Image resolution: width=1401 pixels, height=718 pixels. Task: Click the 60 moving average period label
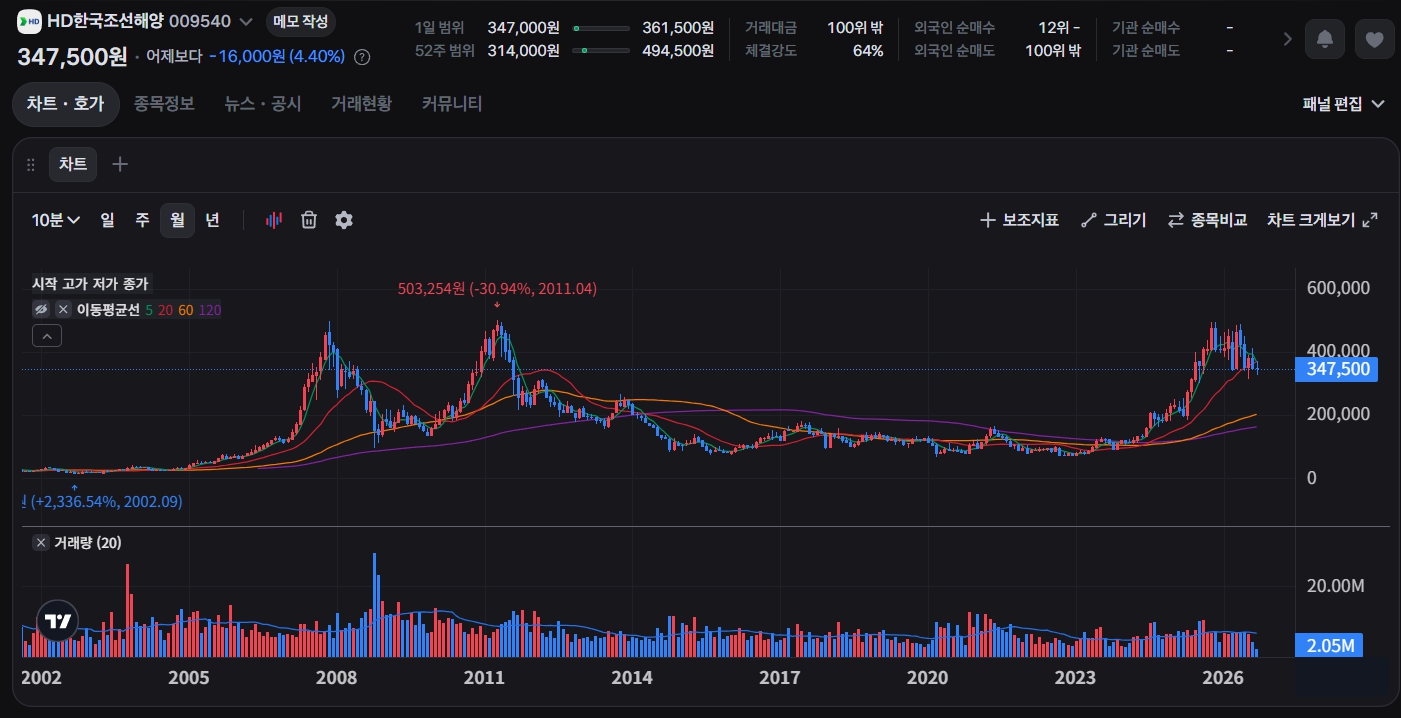pos(186,310)
